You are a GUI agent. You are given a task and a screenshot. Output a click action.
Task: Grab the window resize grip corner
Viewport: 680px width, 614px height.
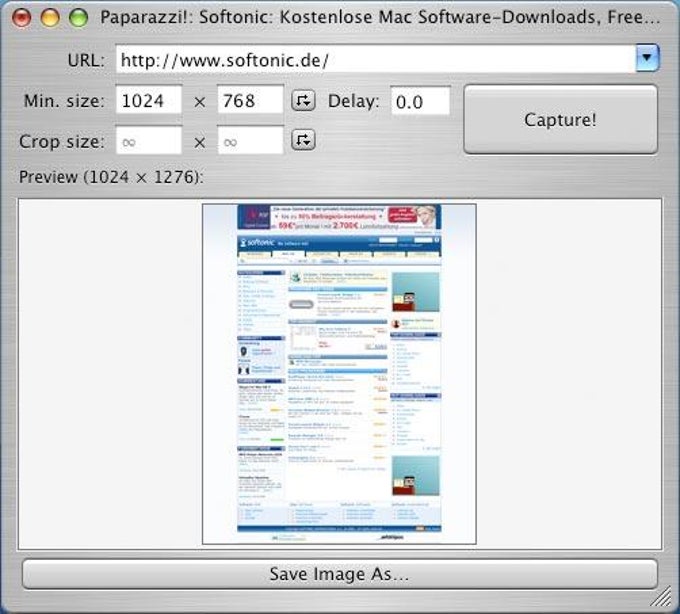point(662,598)
